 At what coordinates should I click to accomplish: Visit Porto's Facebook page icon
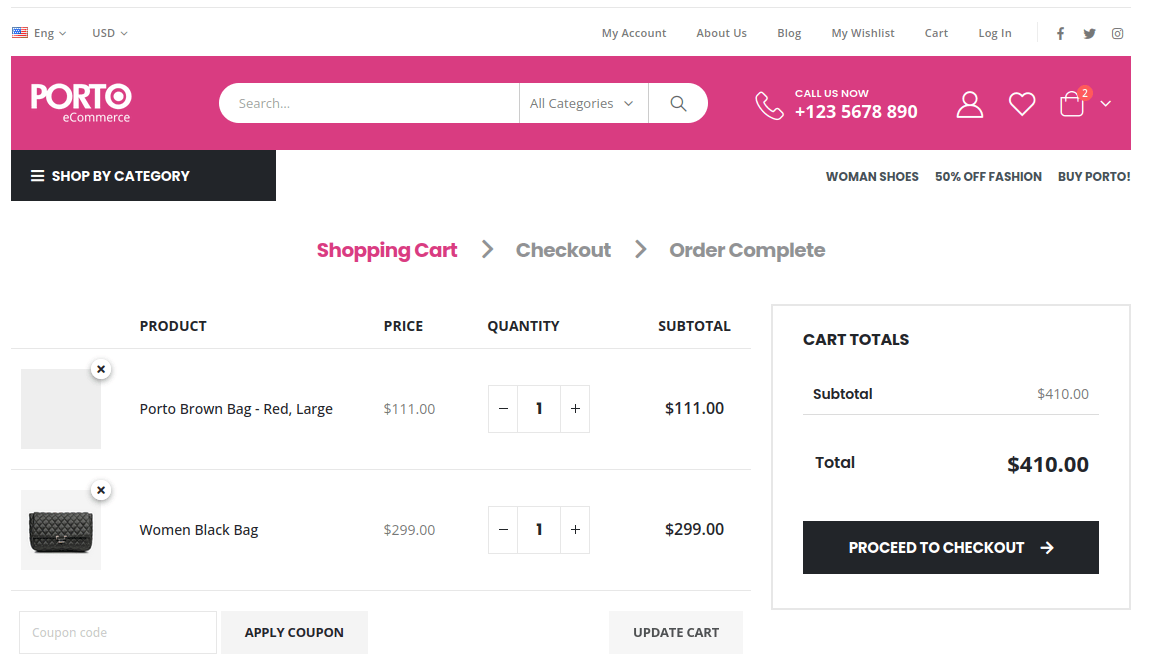click(x=1060, y=33)
